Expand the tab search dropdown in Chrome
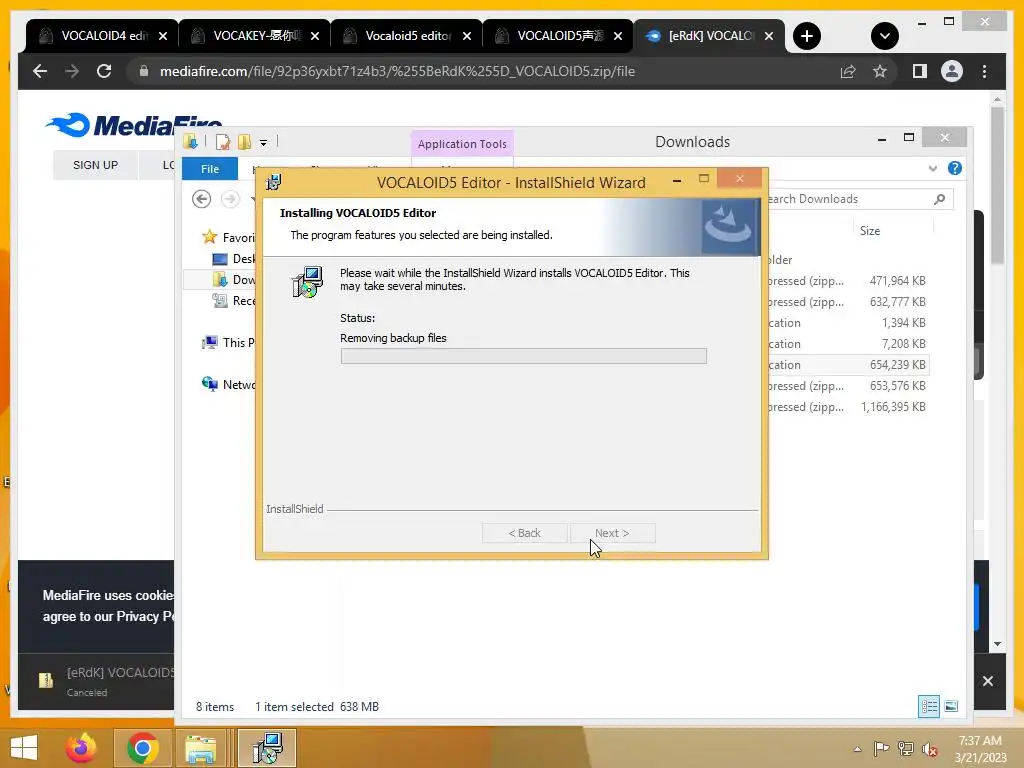The image size is (1024, 768). point(884,36)
